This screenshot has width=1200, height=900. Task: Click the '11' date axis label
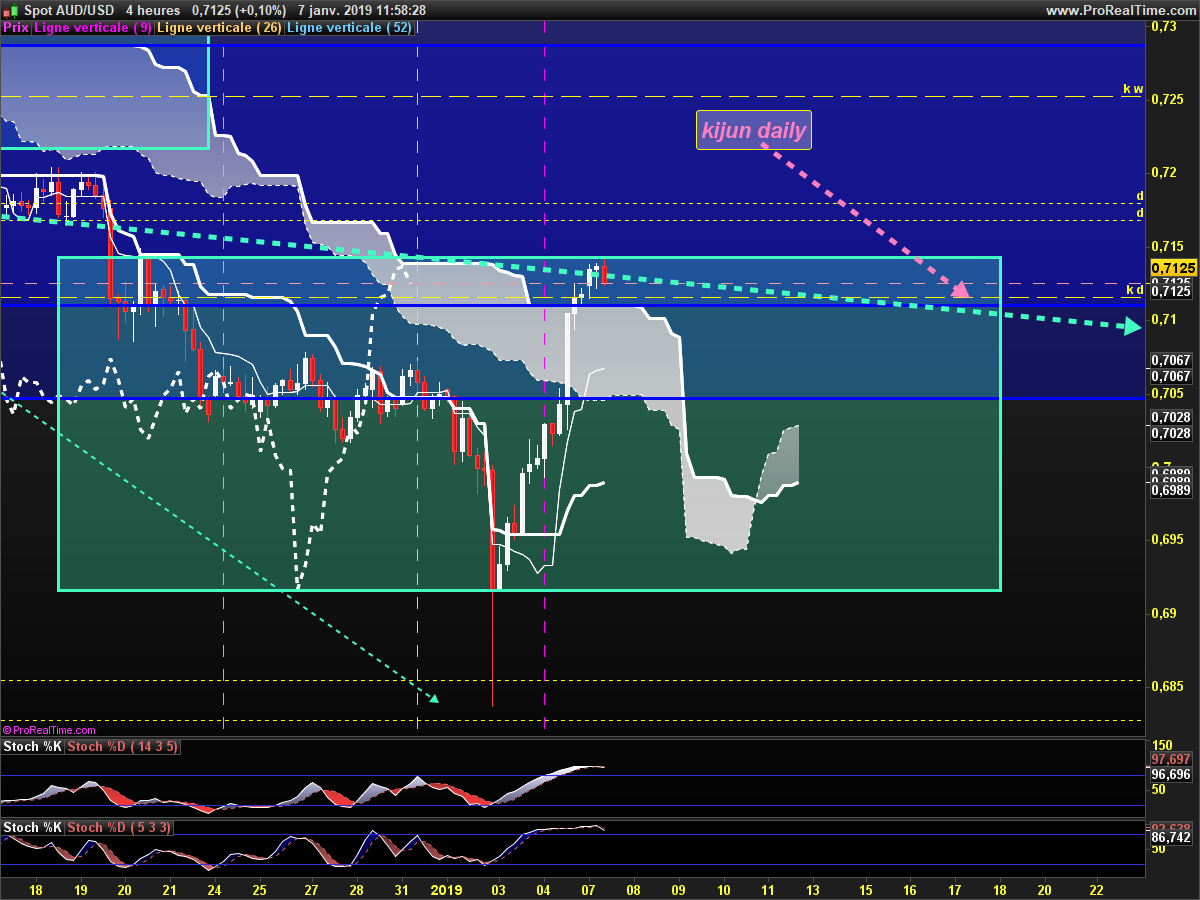click(768, 889)
